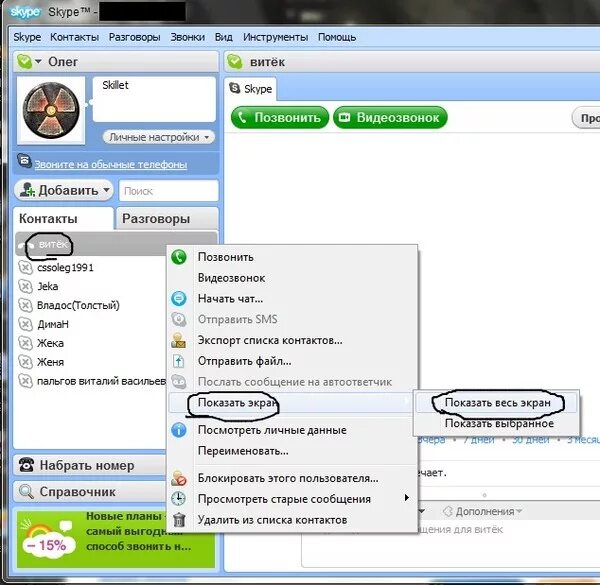Viewport: 600px width, 585px height.
Task: Choose Позвонить in context menu
Action: coord(293,257)
